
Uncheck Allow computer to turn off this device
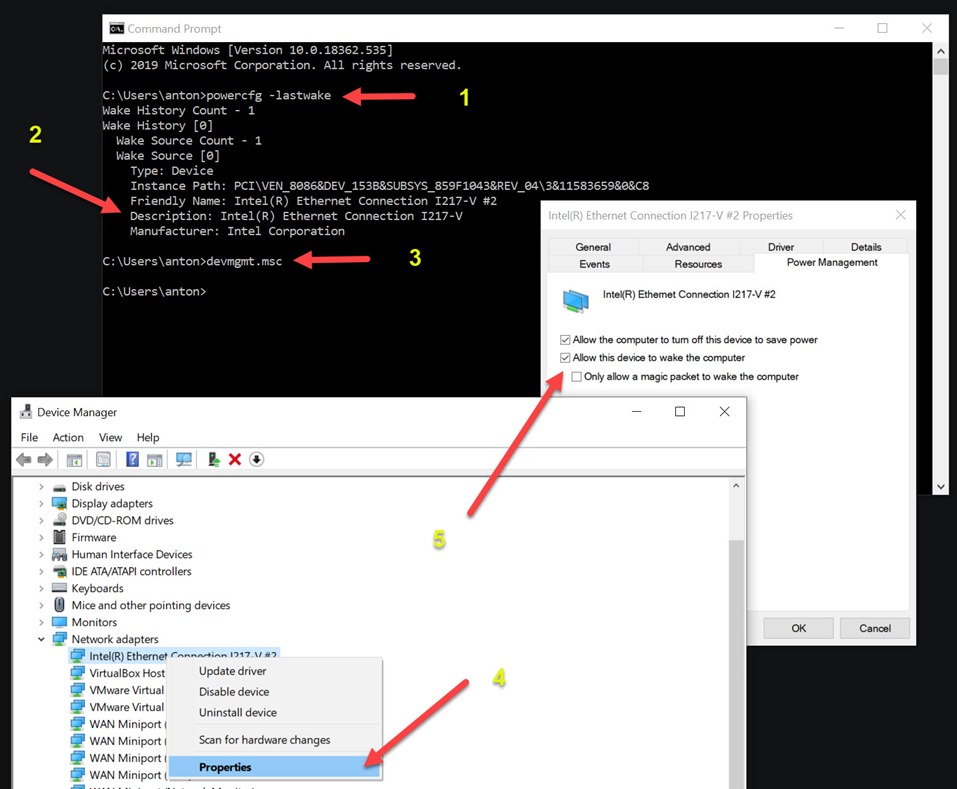[566, 340]
